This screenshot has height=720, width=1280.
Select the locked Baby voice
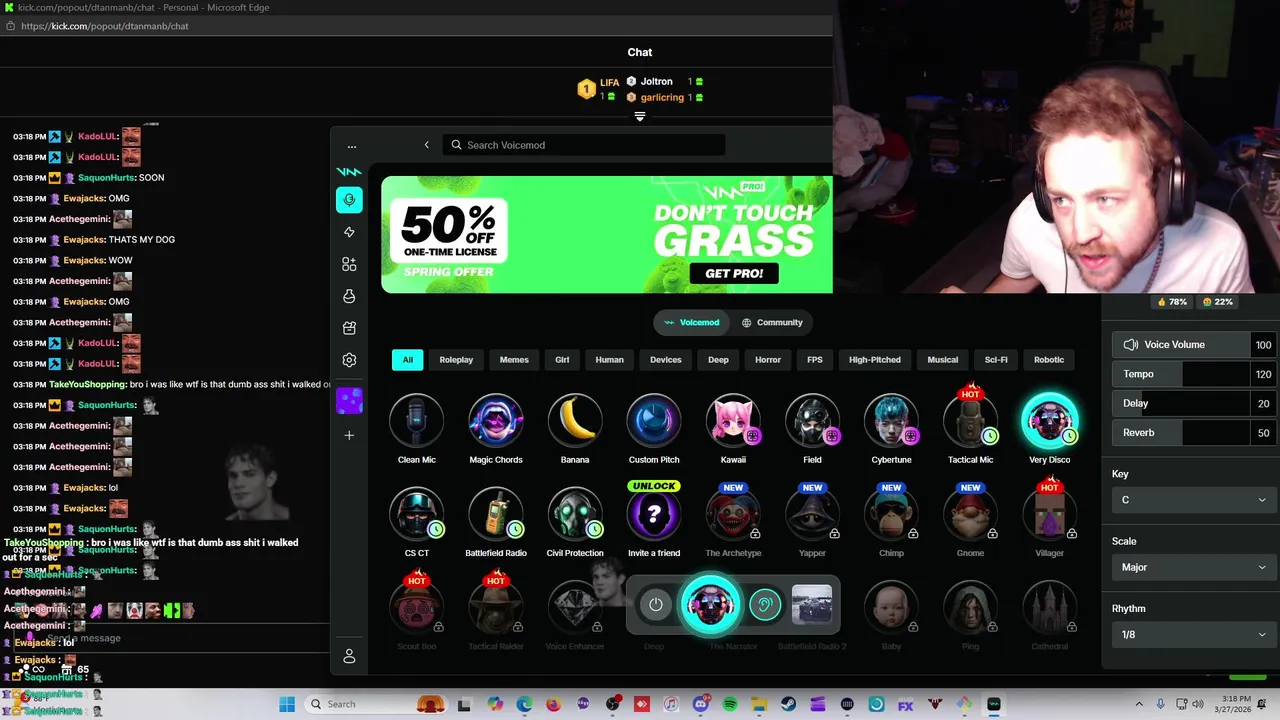click(891, 607)
